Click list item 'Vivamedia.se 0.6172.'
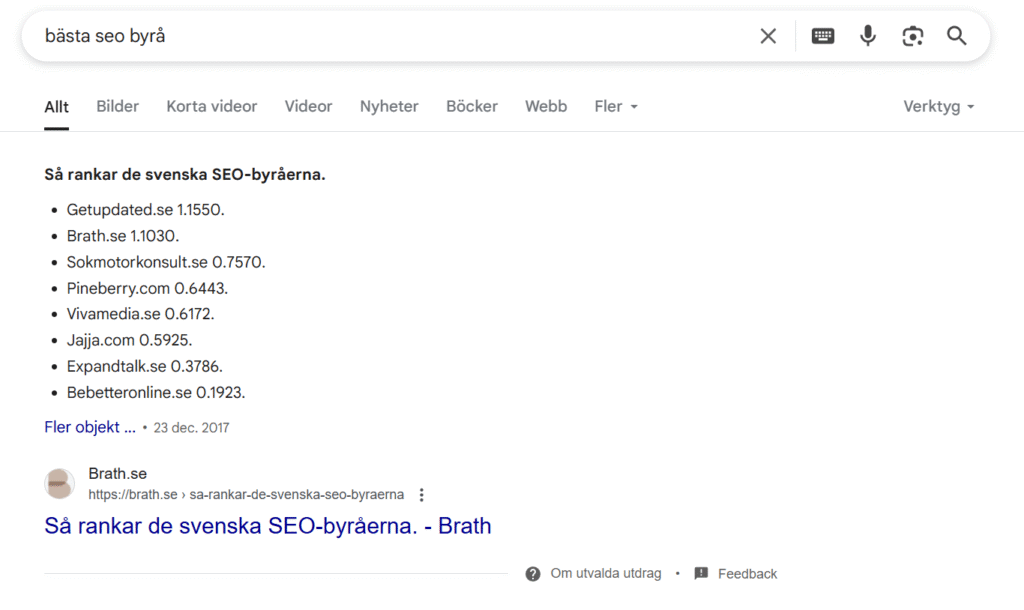The image size is (1024, 610). pyautogui.click(x=140, y=314)
